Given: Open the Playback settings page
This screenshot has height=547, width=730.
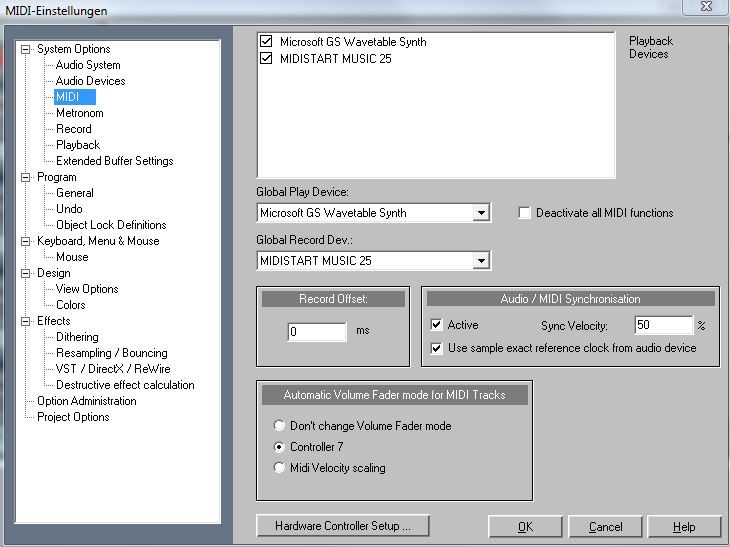Looking at the screenshot, I should 78,145.
